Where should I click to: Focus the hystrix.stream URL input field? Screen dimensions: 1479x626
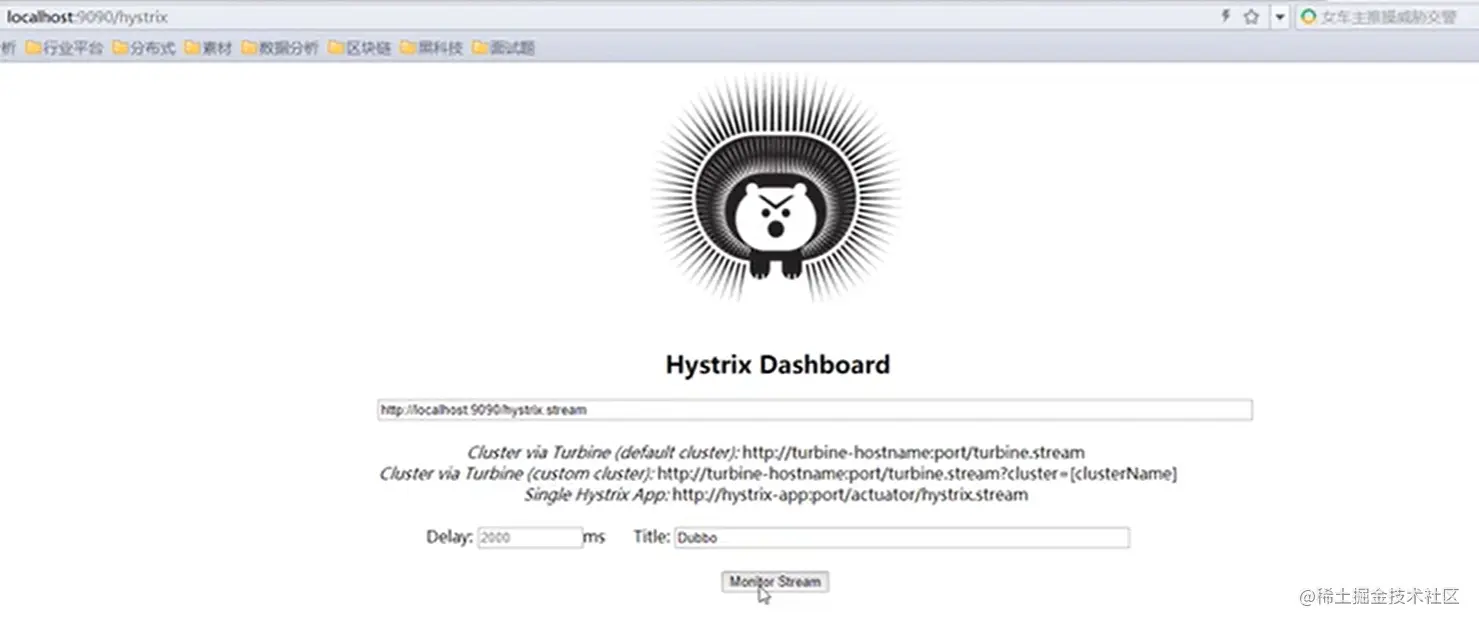click(x=814, y=410)
